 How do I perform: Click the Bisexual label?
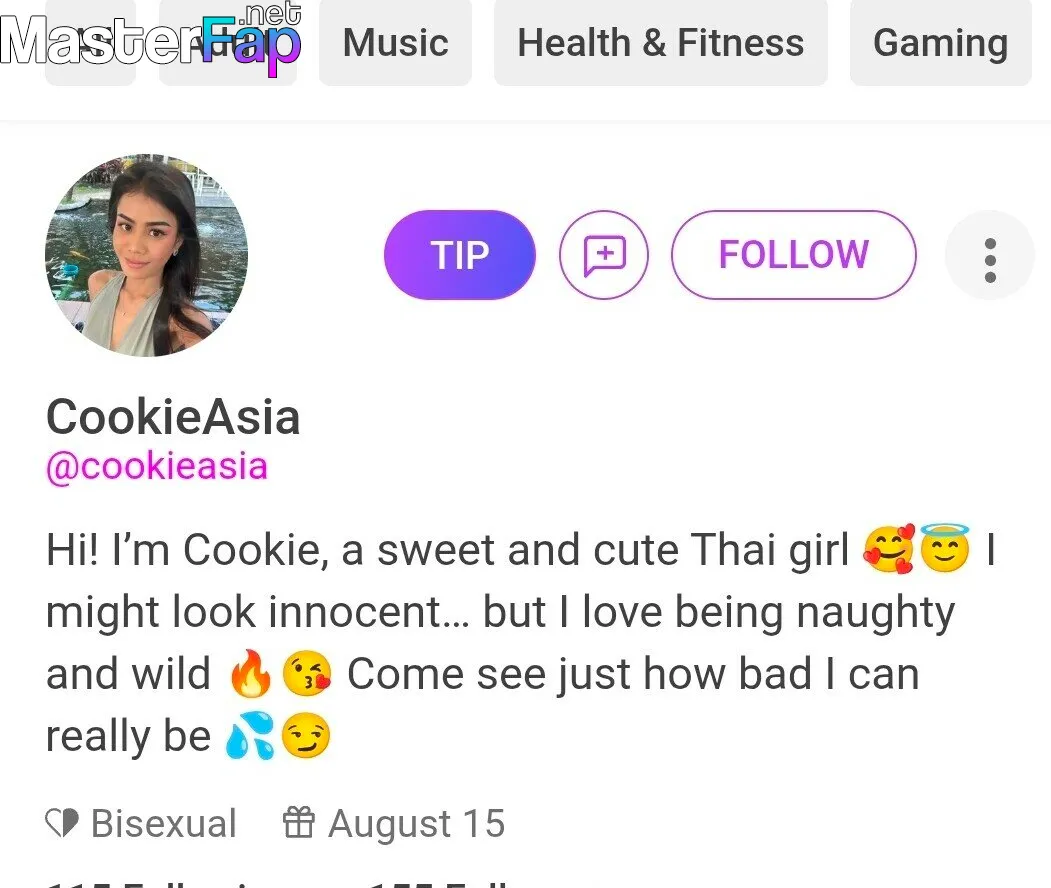(164, 823)
